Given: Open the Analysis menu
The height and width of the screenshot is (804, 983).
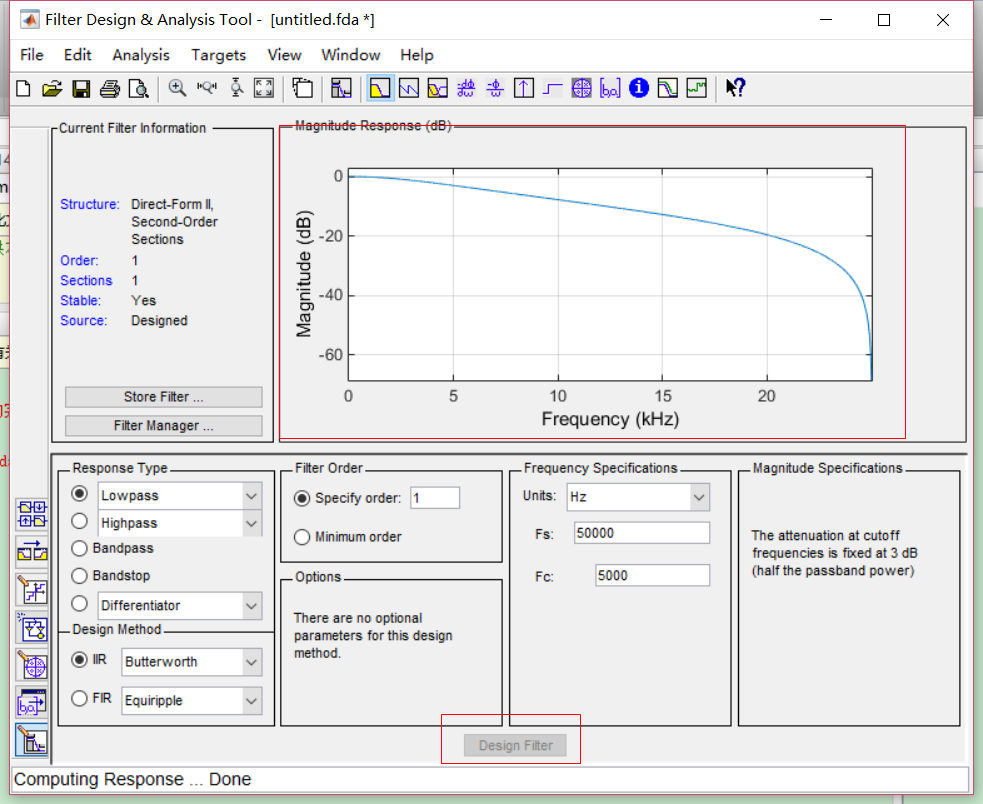Looking at the screenshot, I should 141,55.
